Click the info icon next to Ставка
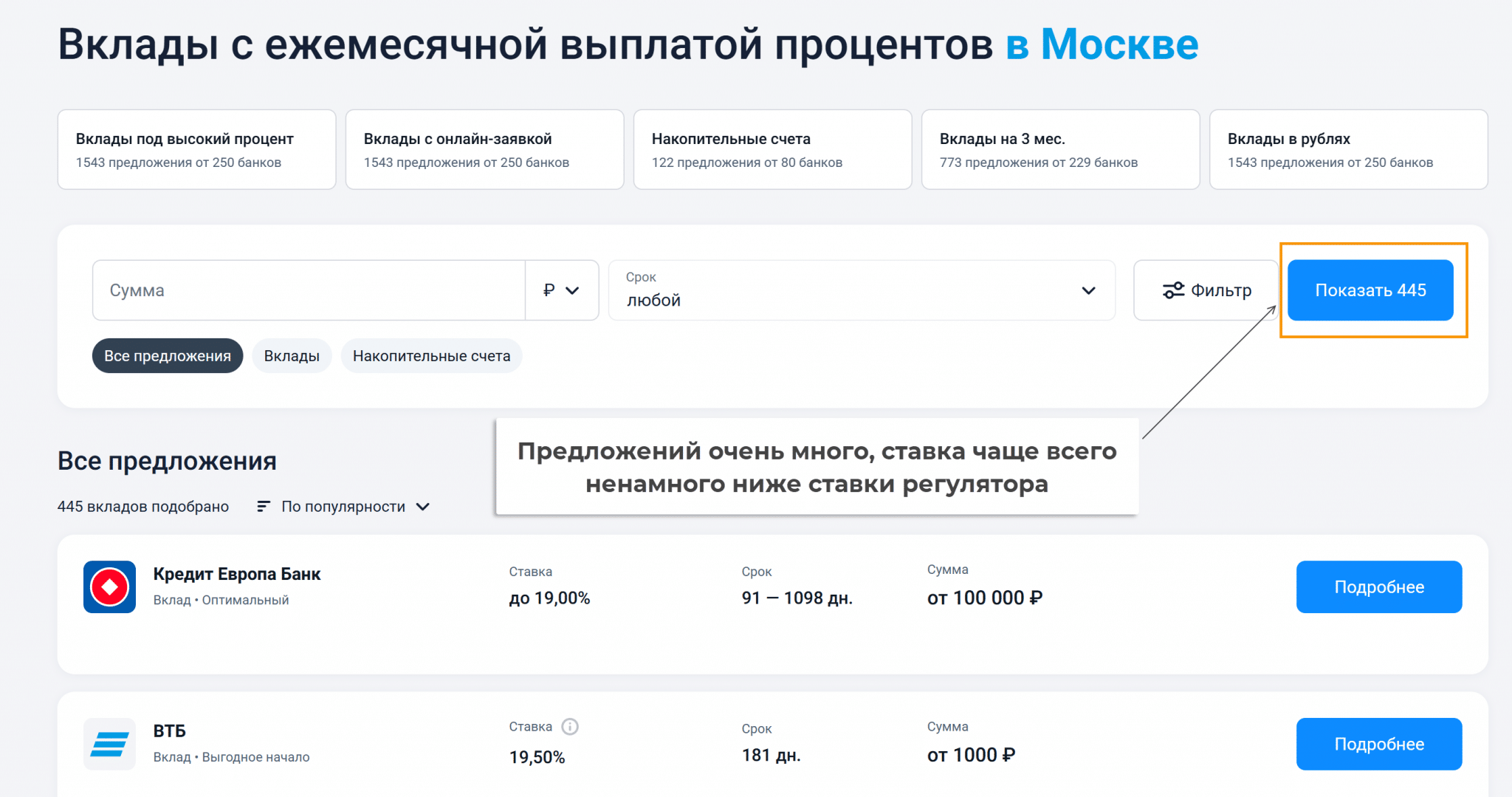This screenshot has height=797, width=1512. pyautogui.click(x=570, y=727)
